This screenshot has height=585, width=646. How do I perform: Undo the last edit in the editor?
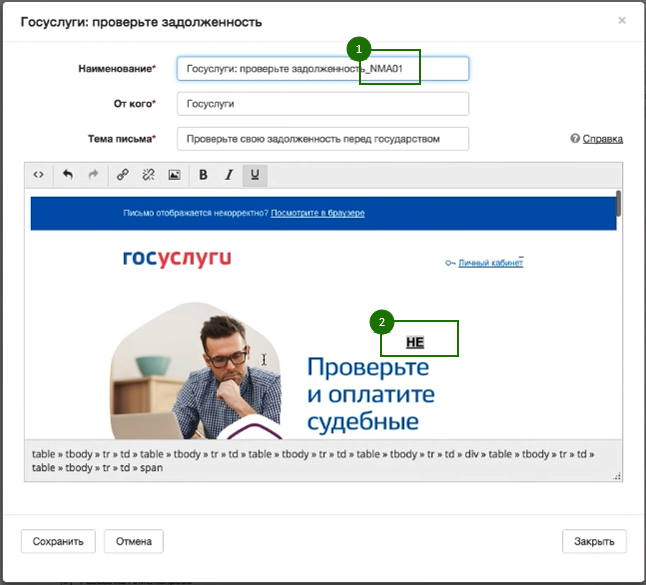click(x=68, y=175)
